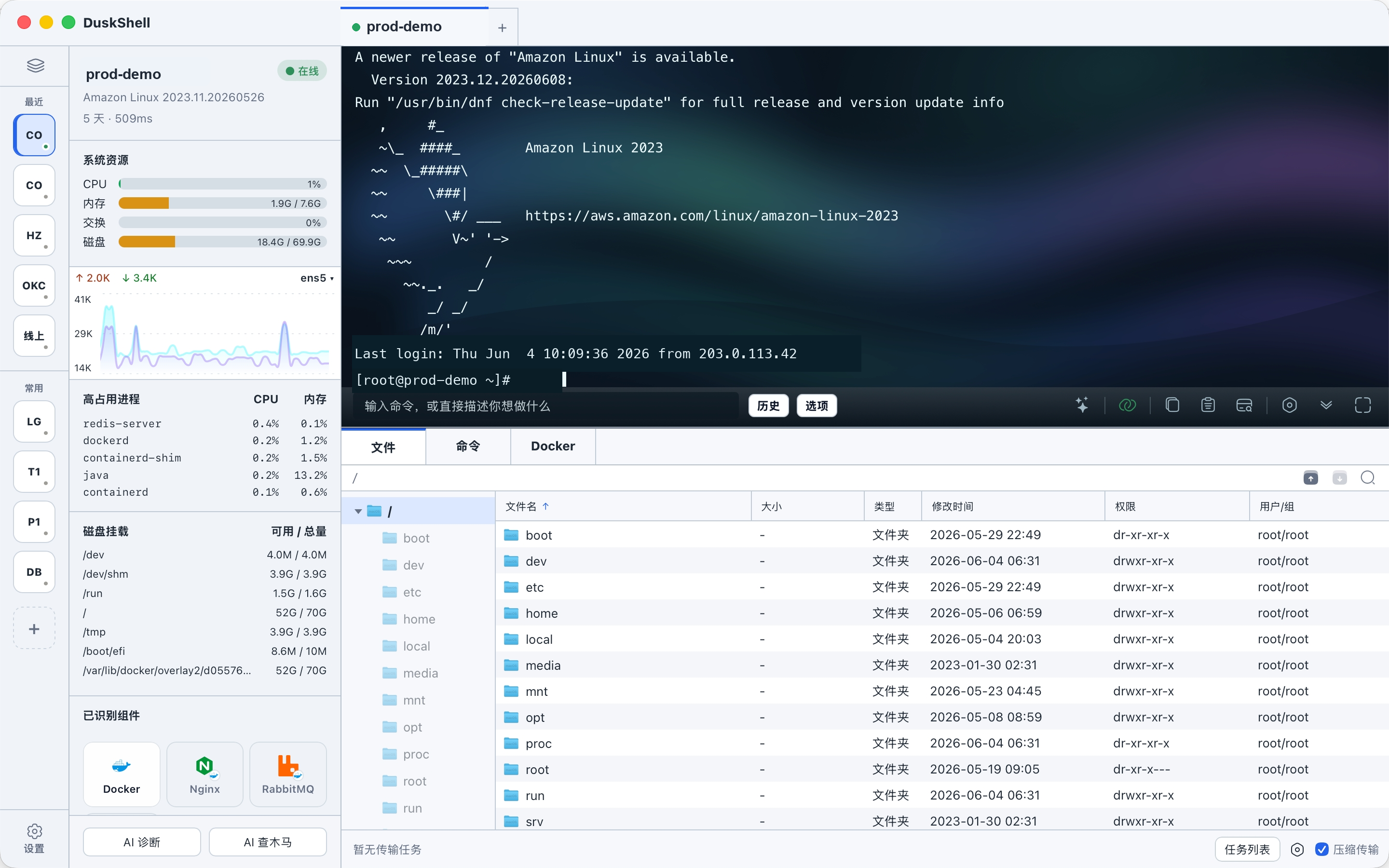Click the /boot/efi mount row

coord(205,651)
